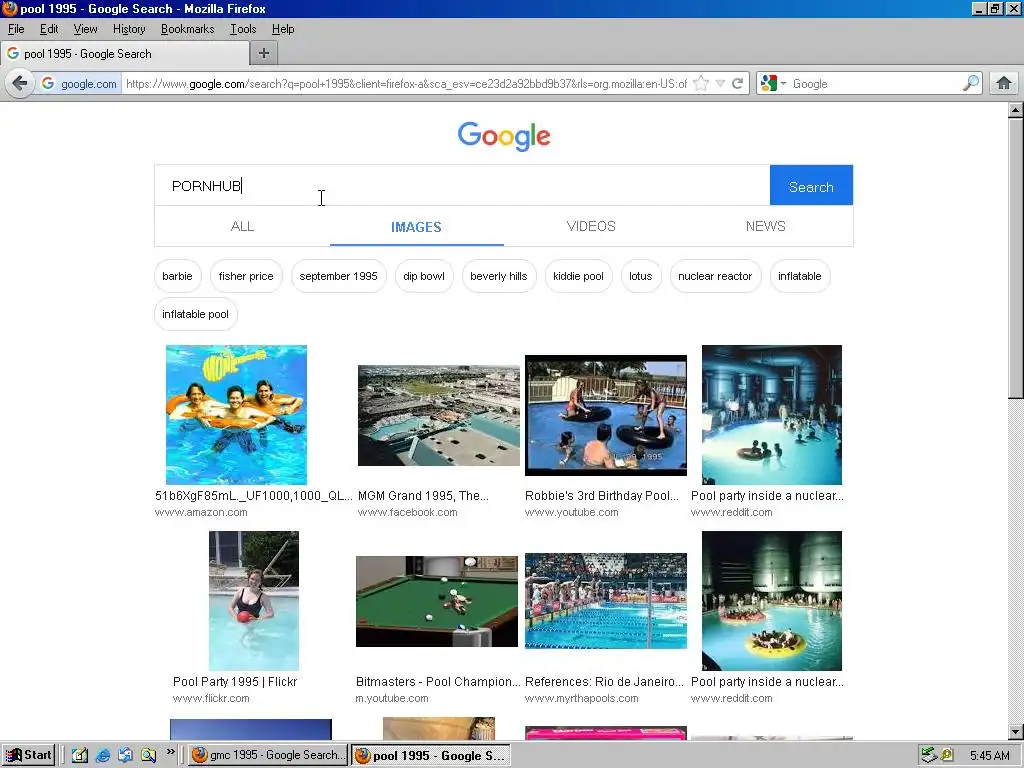This screenshot has width=1024, height=768.
Task: Open the Rio de Janeiro swimming pool thumbnail
Action: click(x=606, y=601)
